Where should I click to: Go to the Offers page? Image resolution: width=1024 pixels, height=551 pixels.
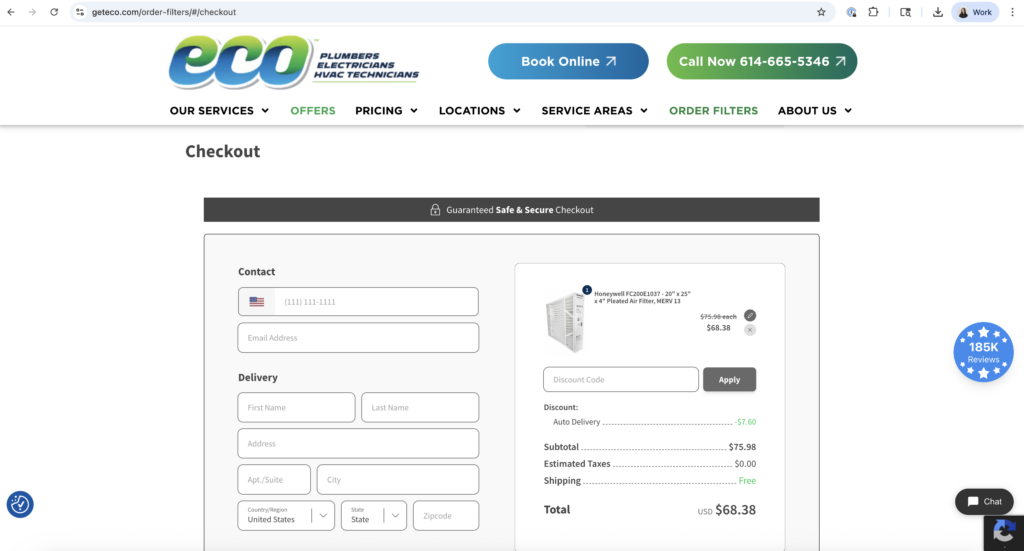coord(313,111)
